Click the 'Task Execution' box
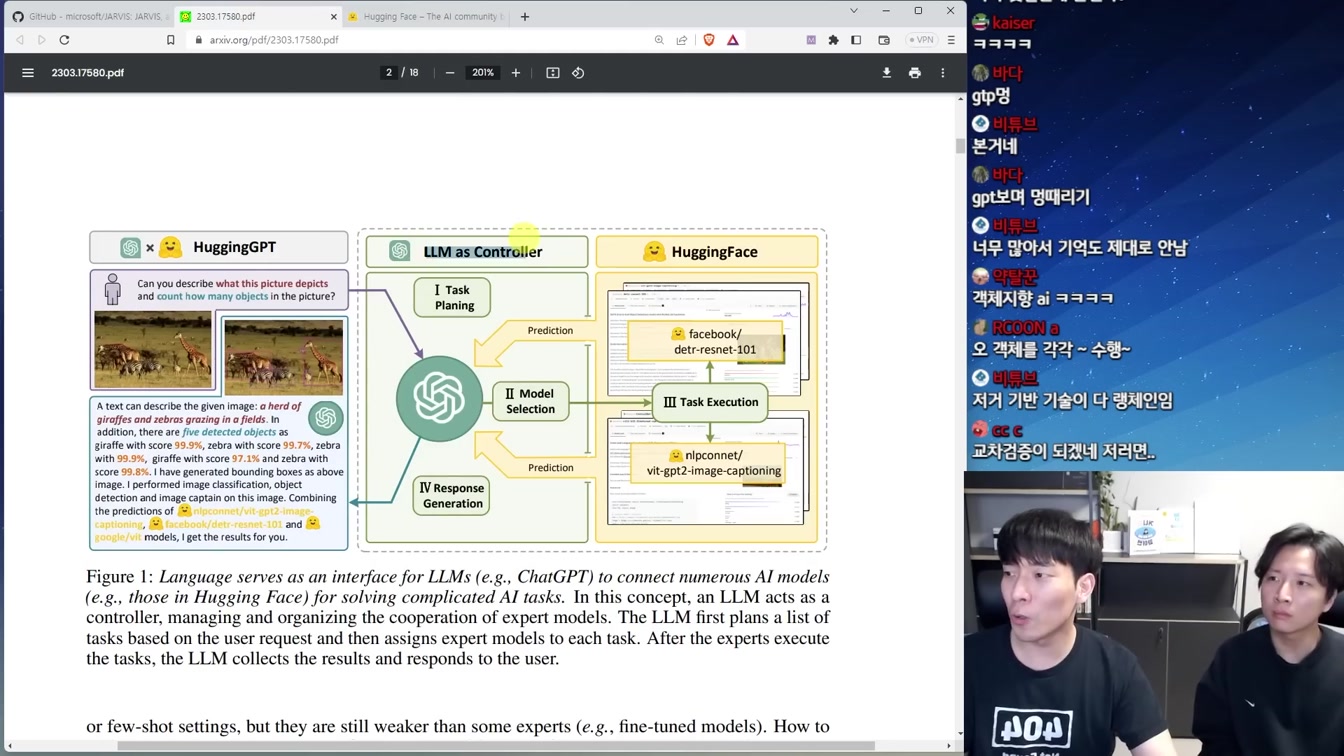The height and width of the screenshot is (756, 1344). tap(710, 402)
